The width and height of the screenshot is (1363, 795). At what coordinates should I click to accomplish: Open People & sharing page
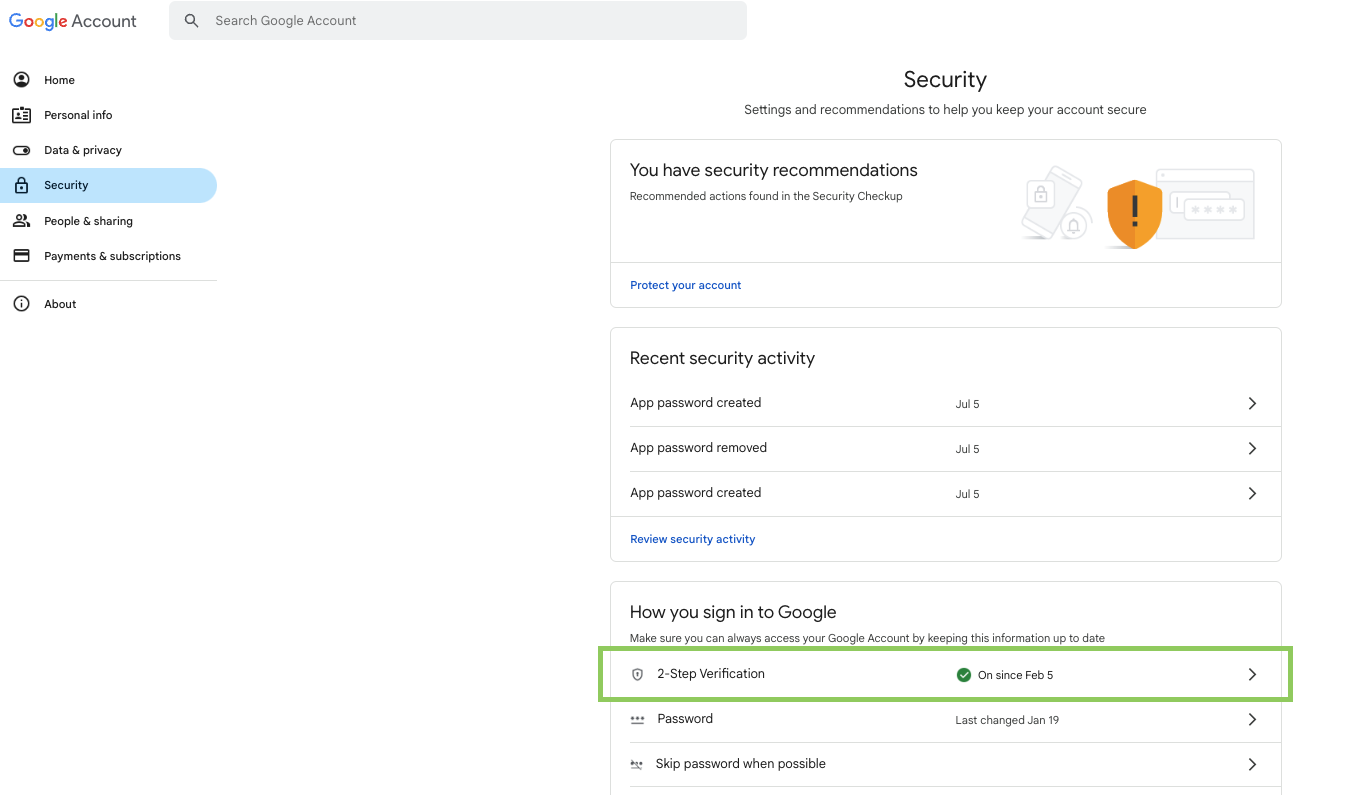108,221
